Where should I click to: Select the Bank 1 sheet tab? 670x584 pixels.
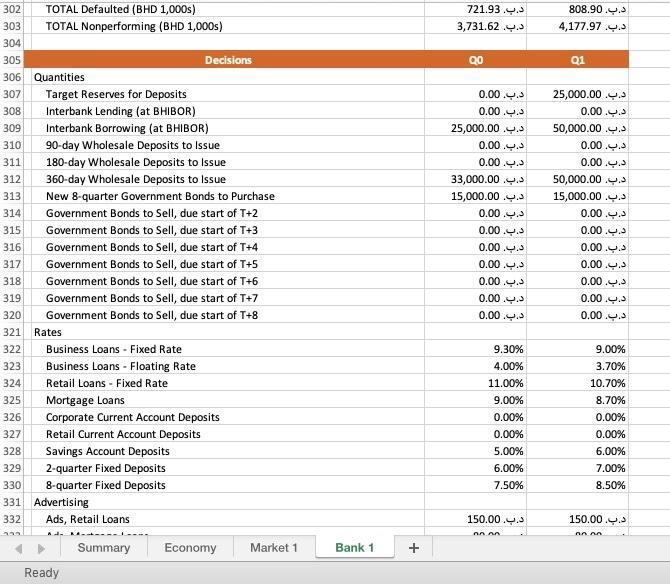[355, 547]
